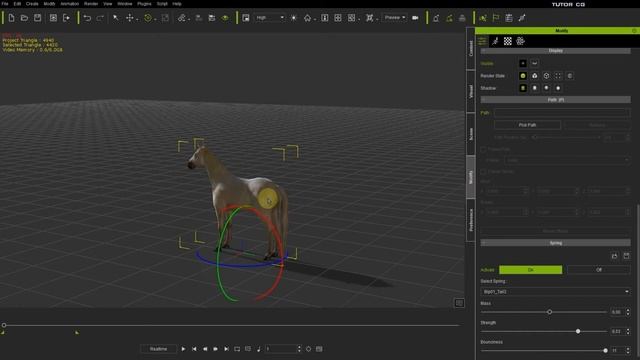The width and height of the screenshot is (640, 360).
Task: Turn Spring Activate On
Action: tap(530, 270)
